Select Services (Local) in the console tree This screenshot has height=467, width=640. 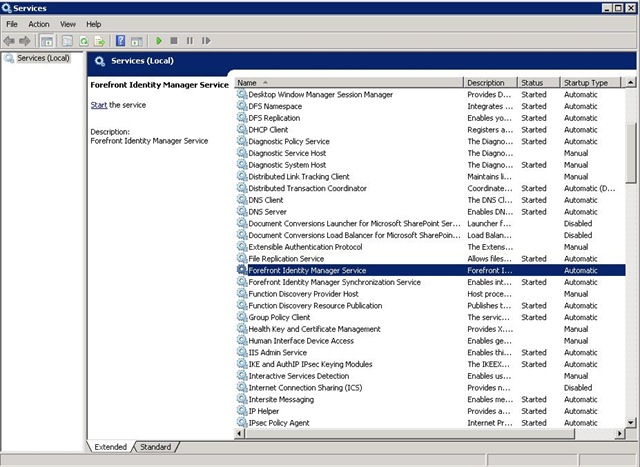click(x=43, y=58)
